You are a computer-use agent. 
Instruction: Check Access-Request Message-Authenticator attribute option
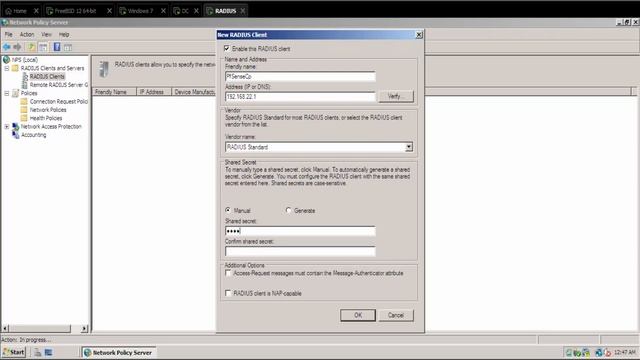228,273
